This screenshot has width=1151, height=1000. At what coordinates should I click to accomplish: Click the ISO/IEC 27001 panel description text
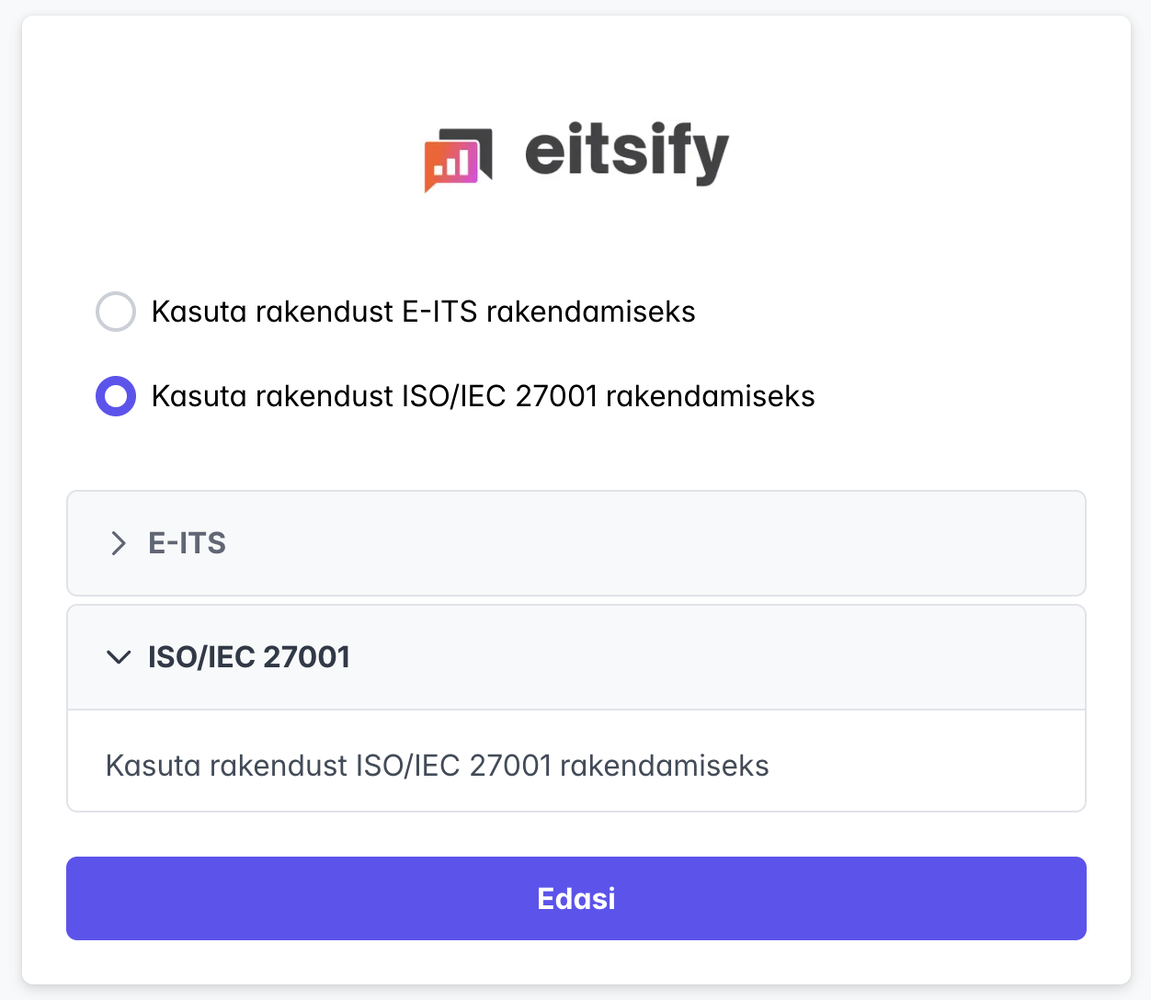click(x=437, y=766)
